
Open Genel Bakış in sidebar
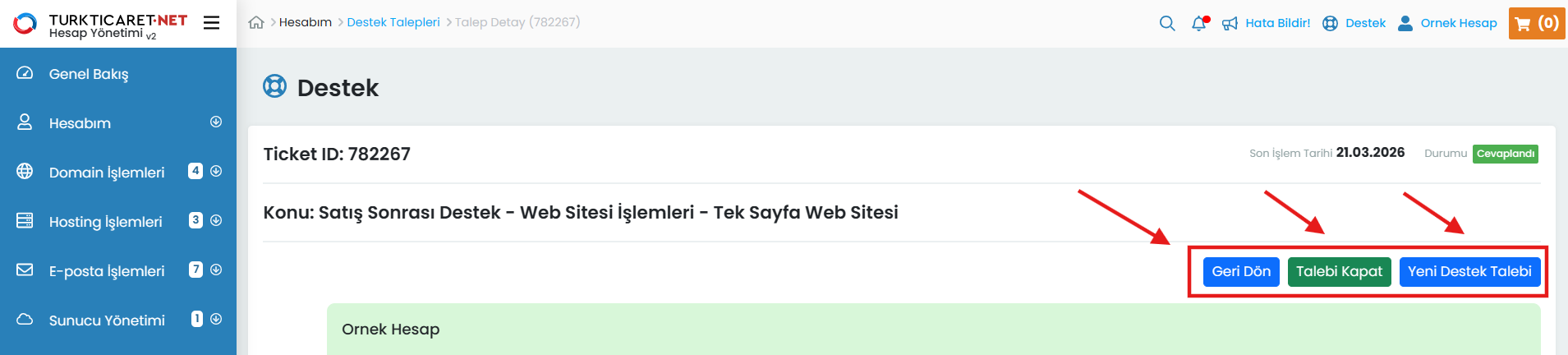(89, 74)
